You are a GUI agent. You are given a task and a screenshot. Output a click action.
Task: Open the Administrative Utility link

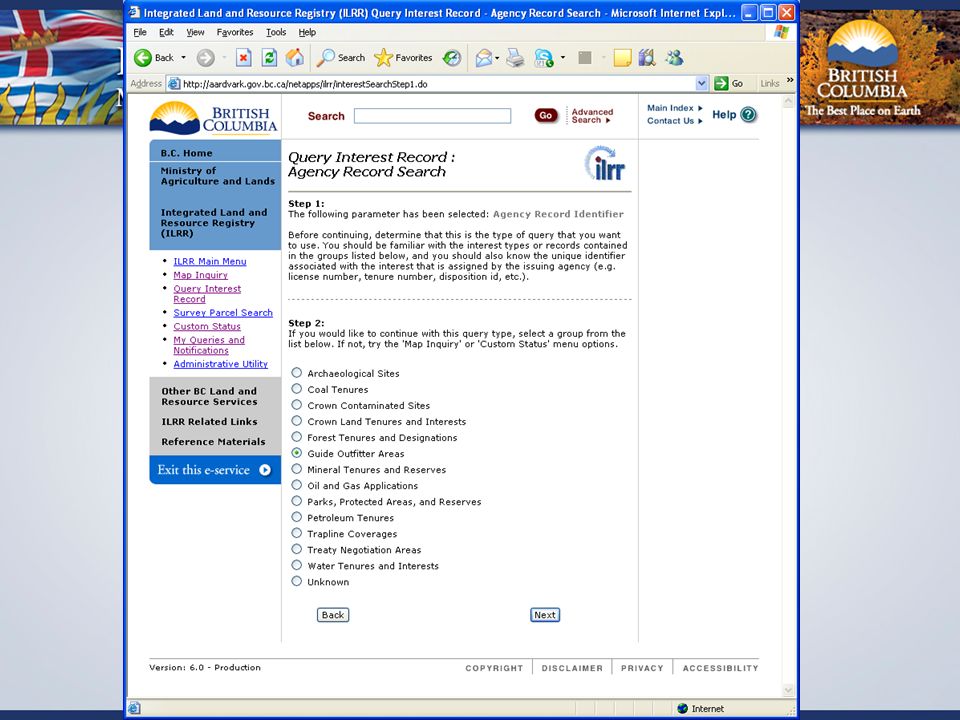(x=220, y=364)
